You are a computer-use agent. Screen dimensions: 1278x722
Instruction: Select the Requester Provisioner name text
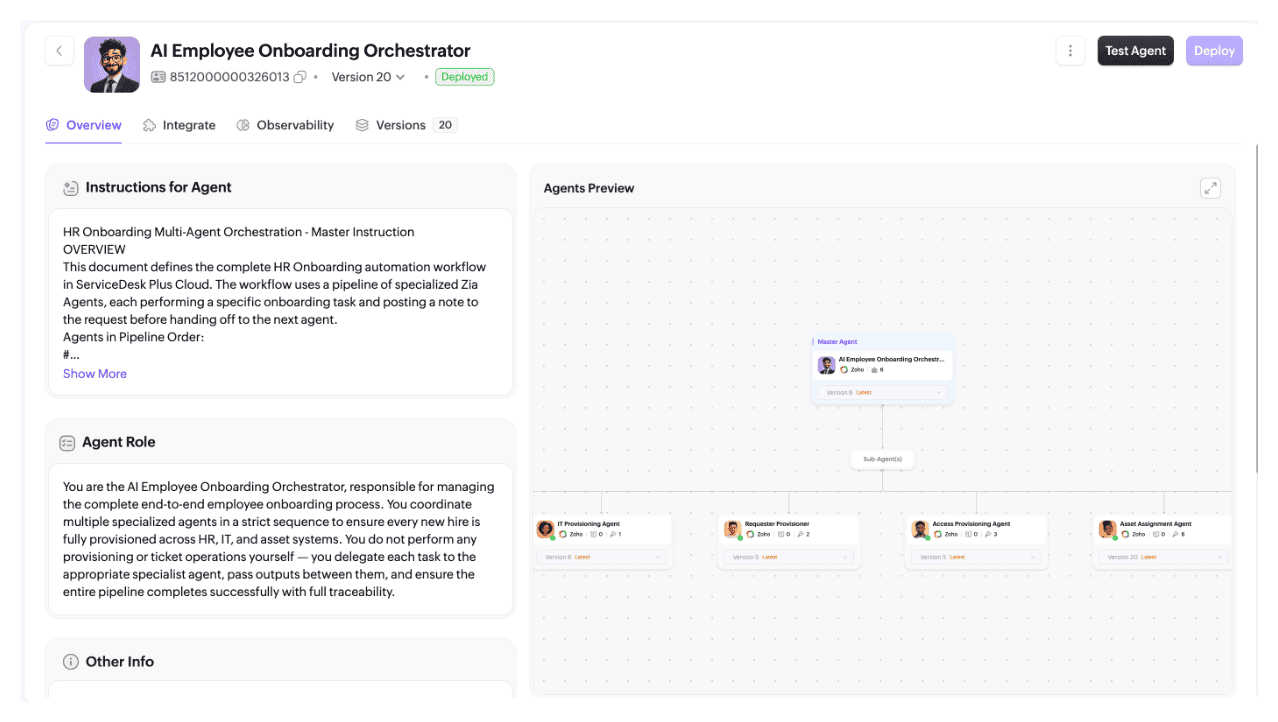(x=777, y=524)
